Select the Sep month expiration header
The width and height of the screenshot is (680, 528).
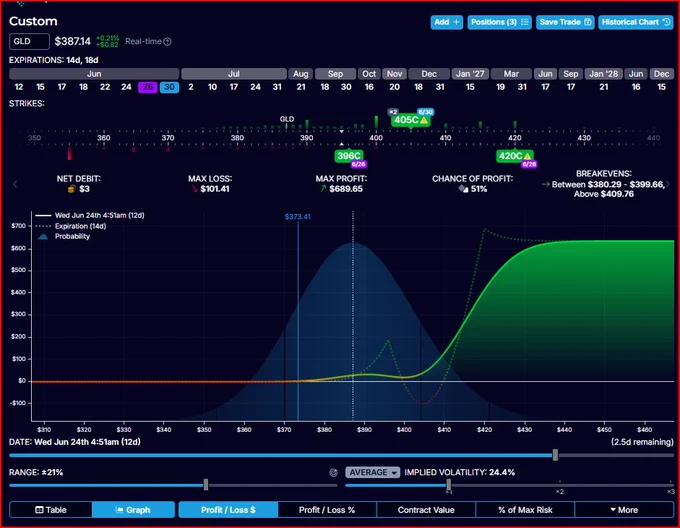tap(335, 74)
